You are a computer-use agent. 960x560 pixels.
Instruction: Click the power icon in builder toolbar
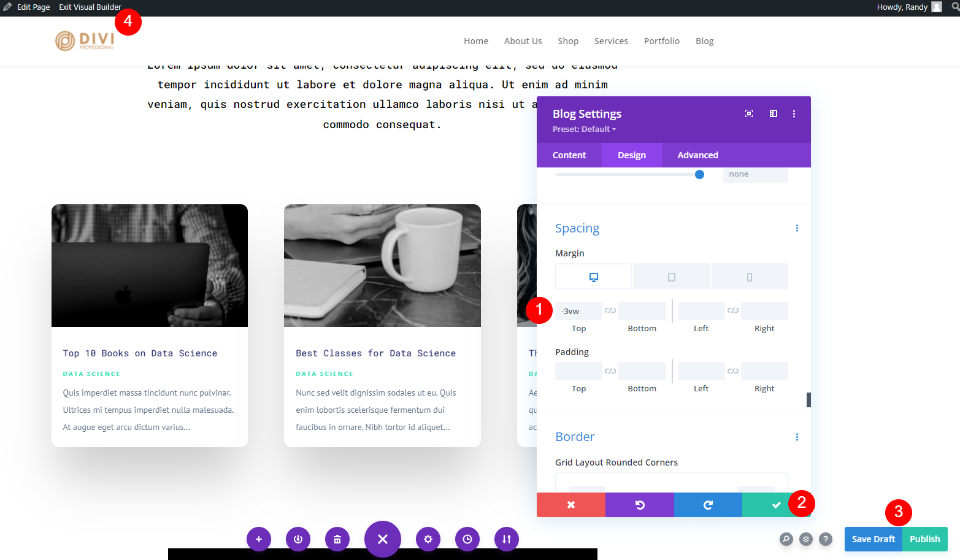298,539
